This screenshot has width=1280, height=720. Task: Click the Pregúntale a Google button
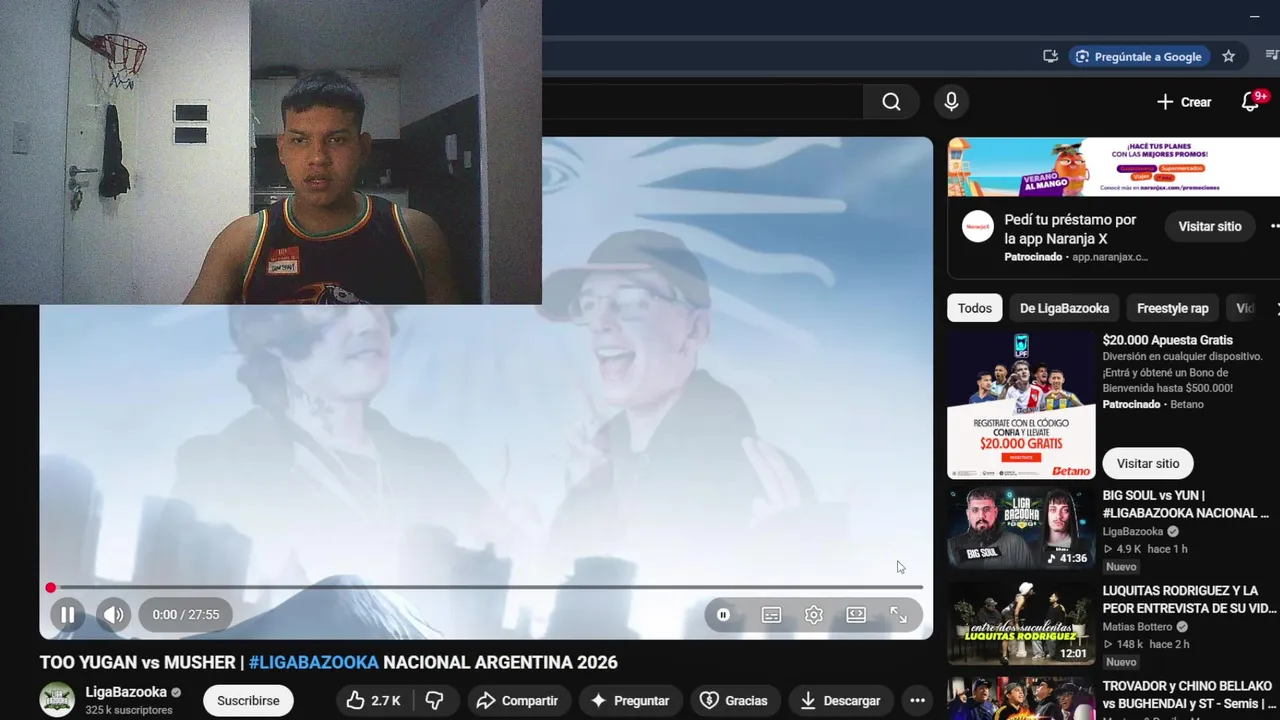[x=1139, y=56]
